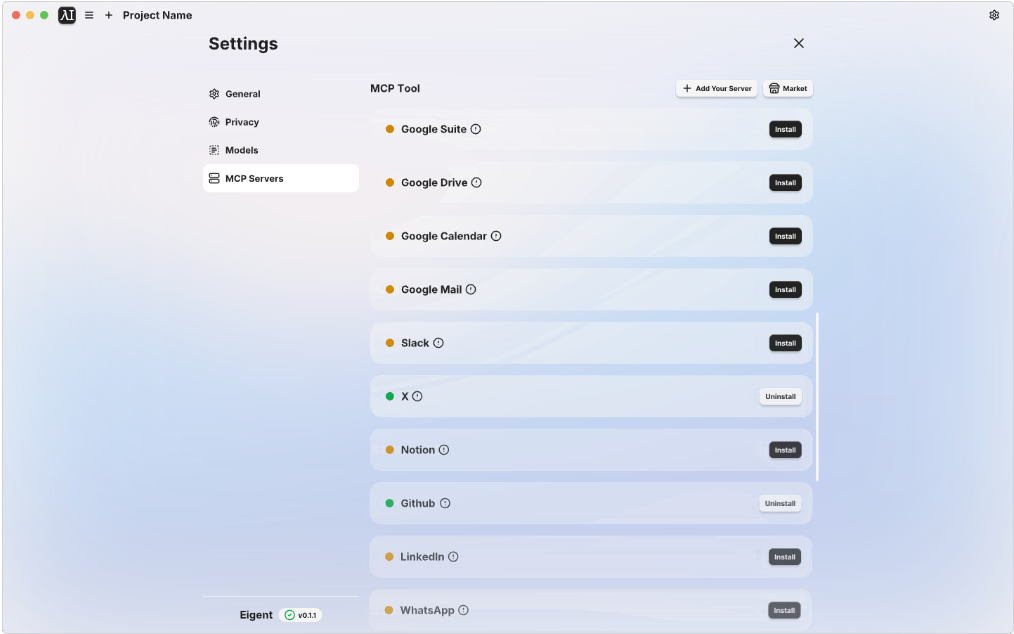This screenshot has height=634, width=1014.
Task: Click the v0.1.1 version badge
Action: [301, 615]
